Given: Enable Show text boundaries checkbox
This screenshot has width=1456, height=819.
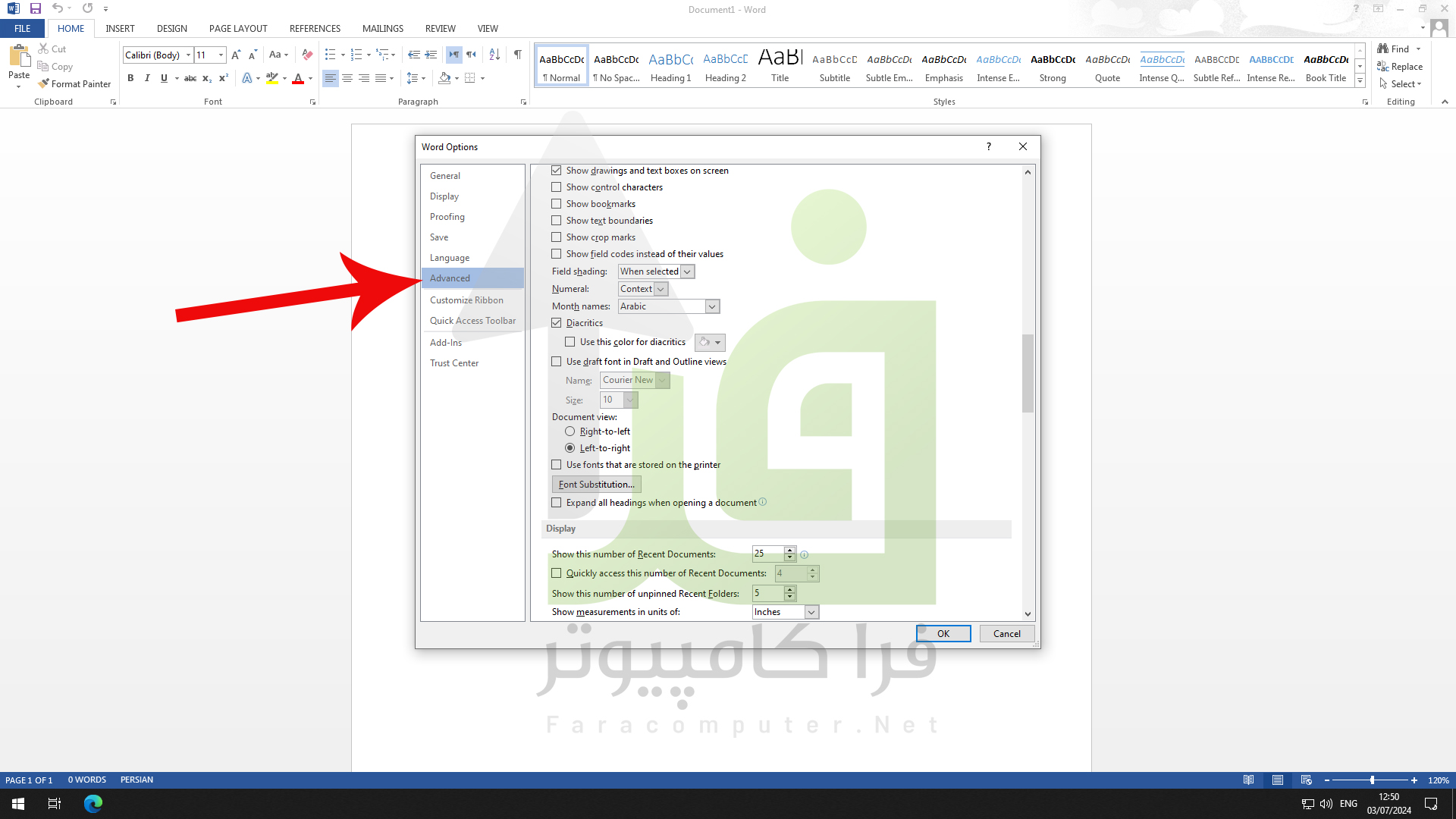Looking at the screenshot, I should (x=557, y=221).
